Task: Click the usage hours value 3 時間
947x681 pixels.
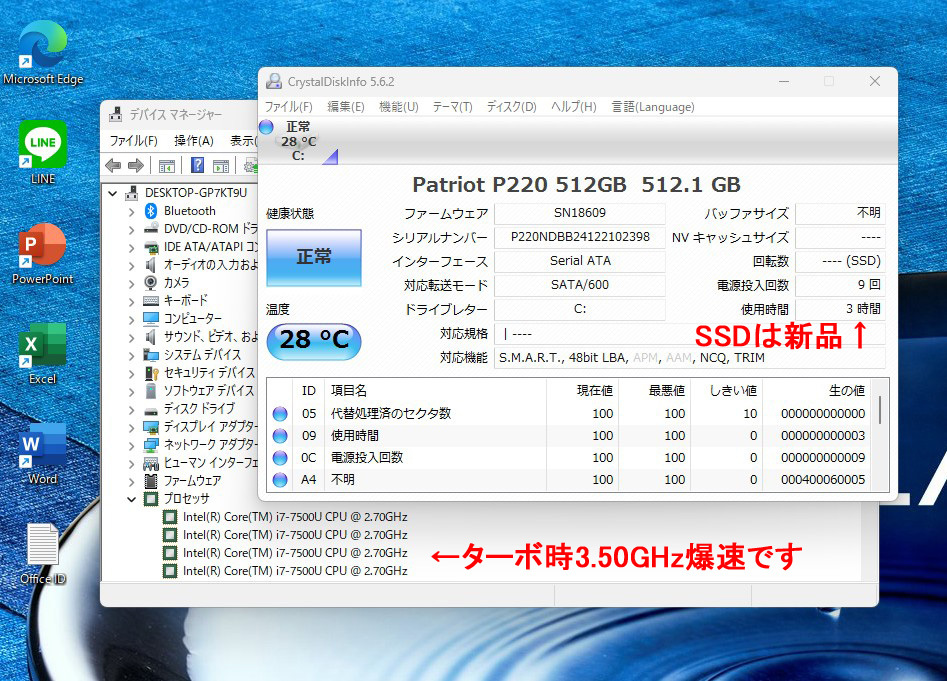Action: (x=840, y=309)
